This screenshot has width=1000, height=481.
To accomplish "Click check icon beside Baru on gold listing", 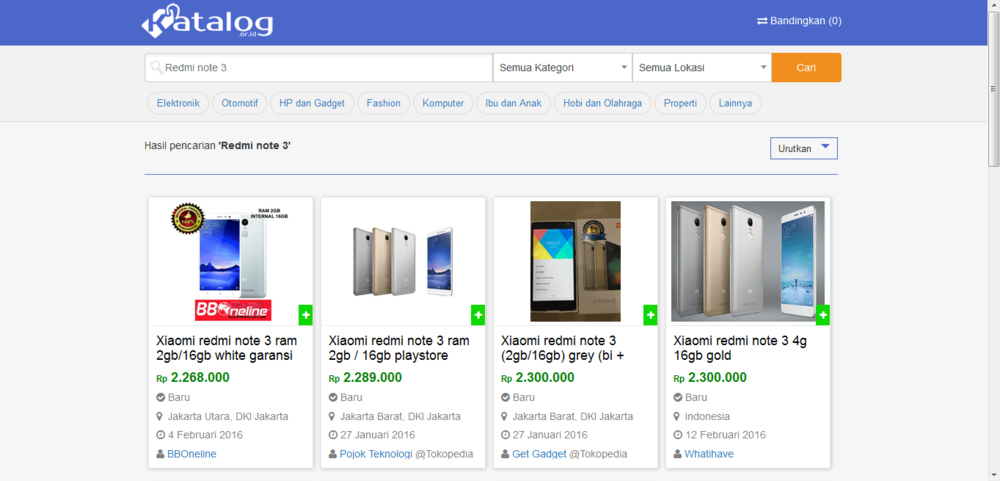I will coord(678,397).
